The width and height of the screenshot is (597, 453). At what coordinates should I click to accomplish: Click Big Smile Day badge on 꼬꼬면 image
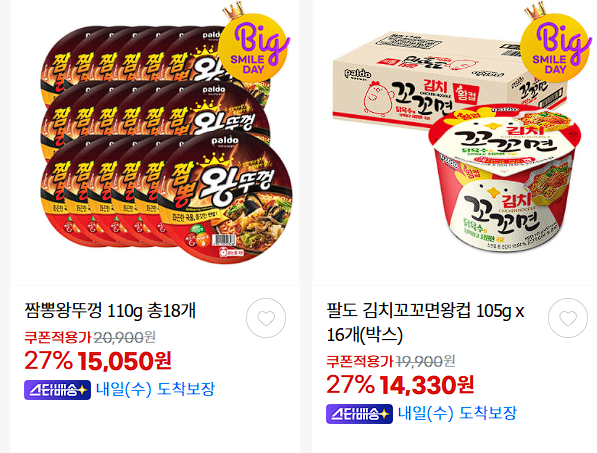coord(555,43)
